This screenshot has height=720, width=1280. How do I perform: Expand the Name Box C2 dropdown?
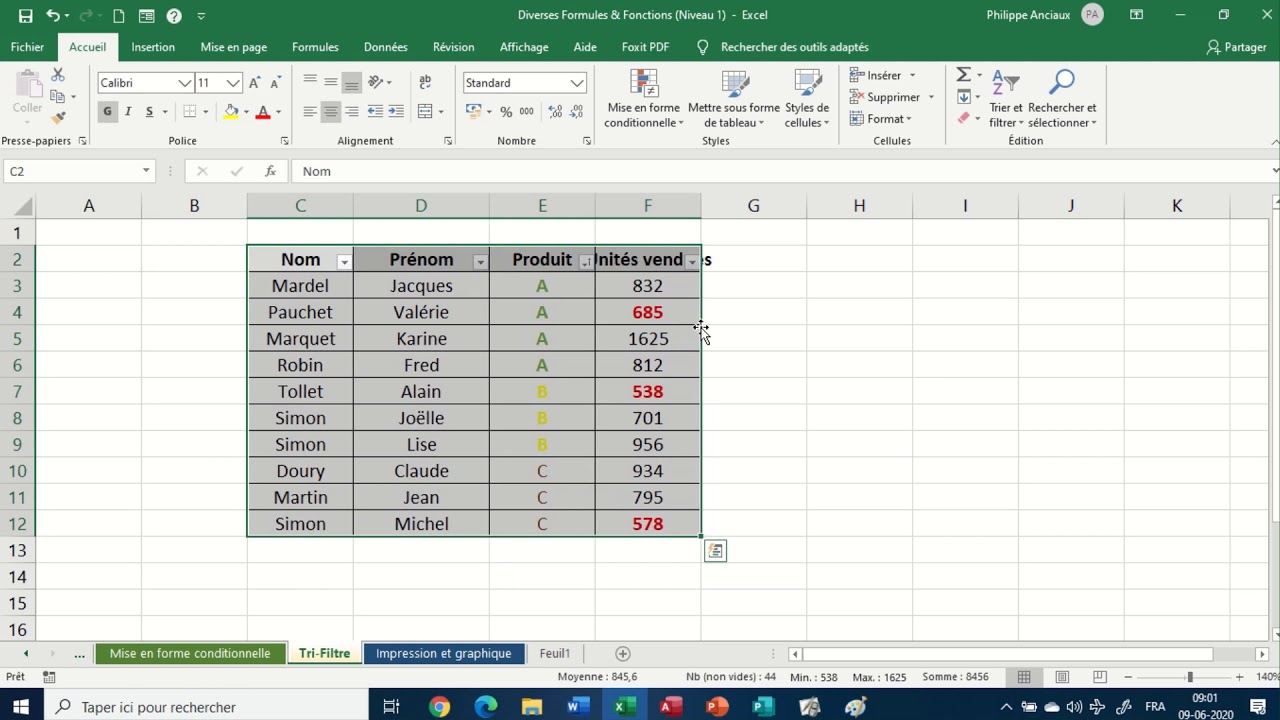pyautogui.click(x=146, y=171)
